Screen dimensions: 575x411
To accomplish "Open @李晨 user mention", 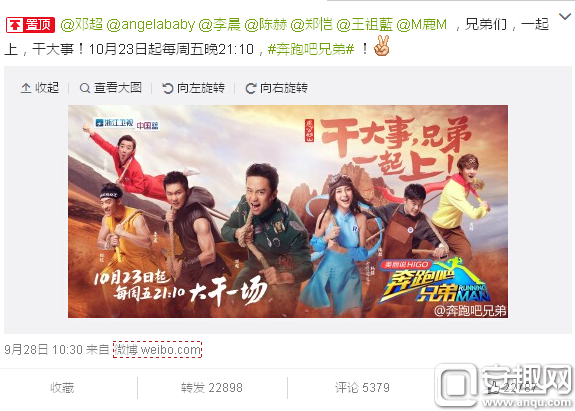I will pyautogui.click(x=219, y=25).
